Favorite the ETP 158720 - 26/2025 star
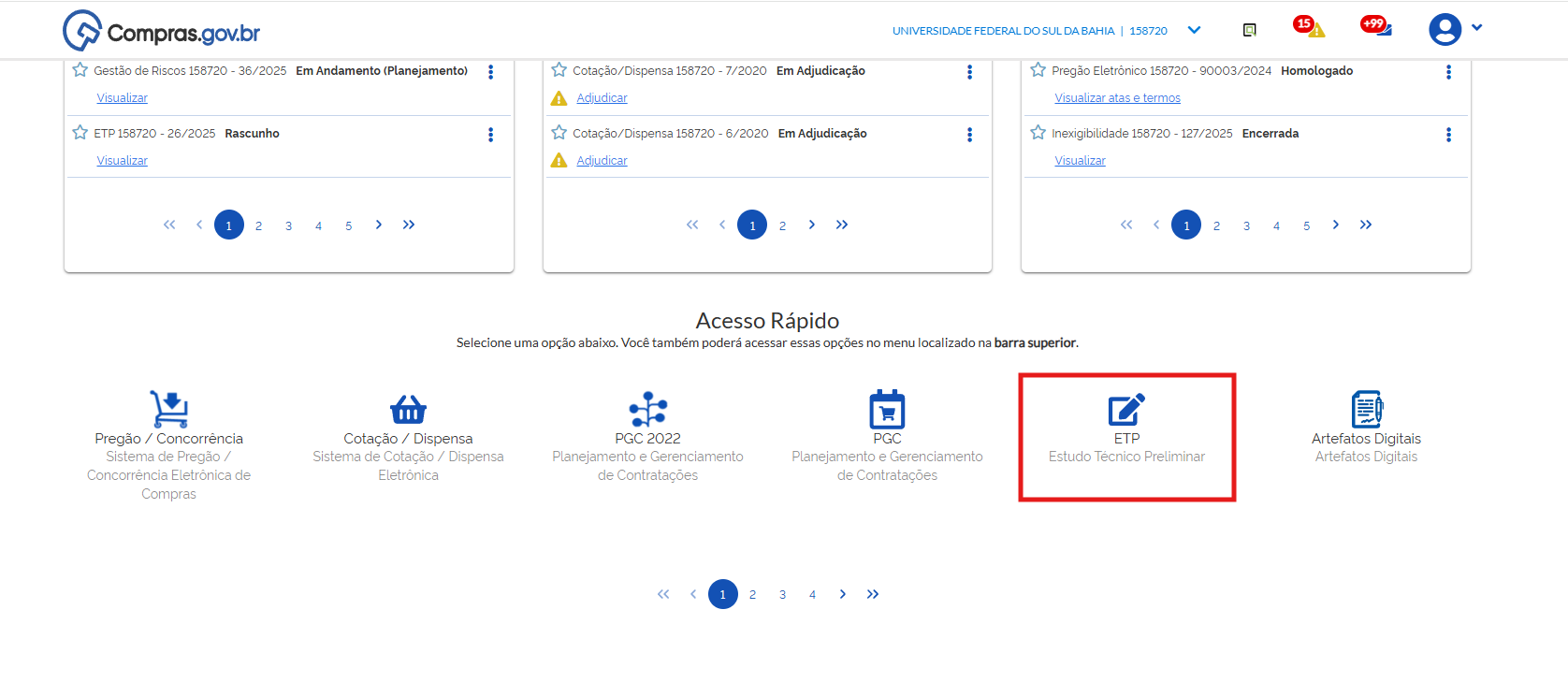The height and width of the screenshot is (697, 1568). click(80, 133)
